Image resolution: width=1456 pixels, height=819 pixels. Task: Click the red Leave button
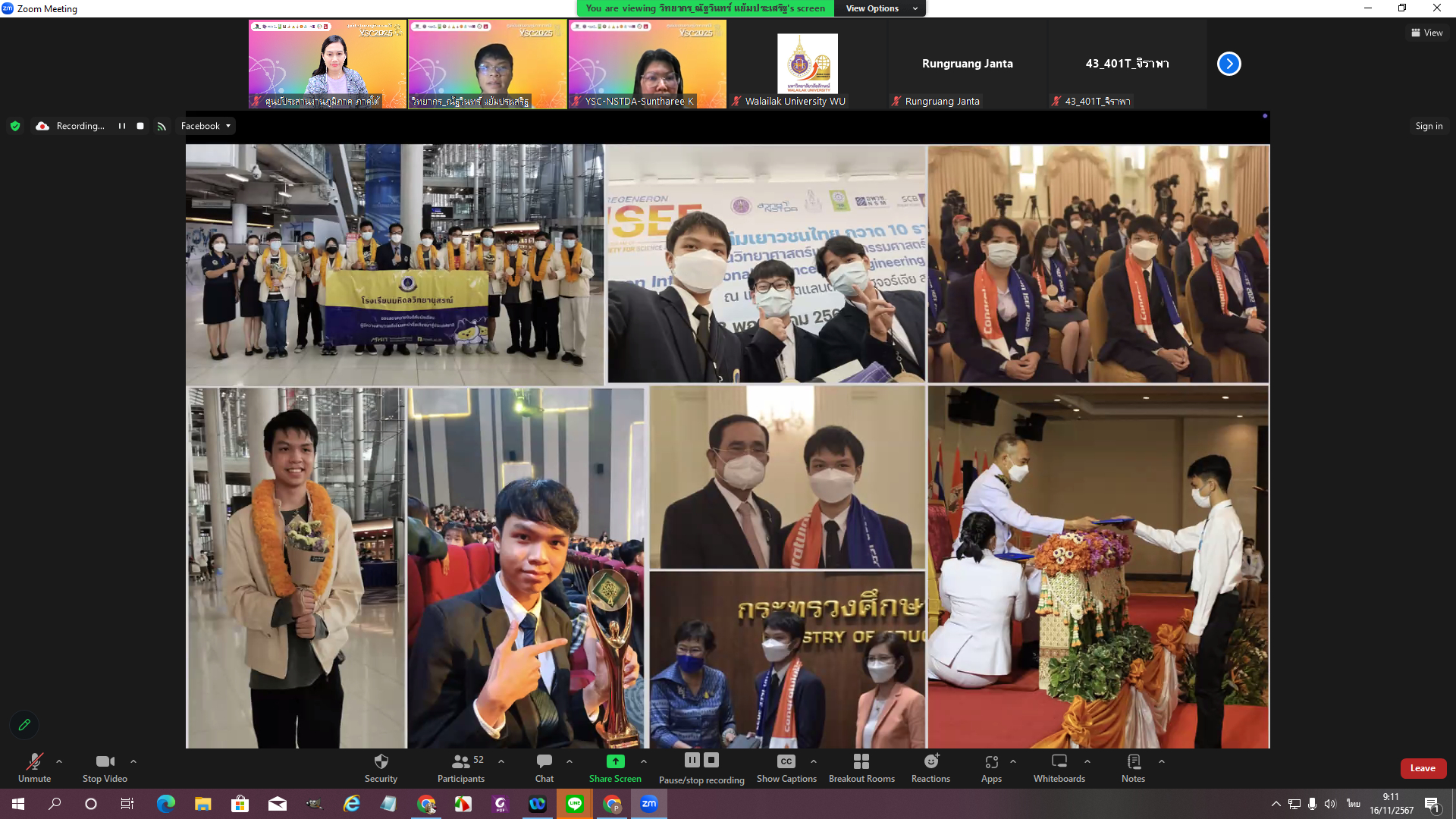pyautogui.click(x=1423, y=768)
